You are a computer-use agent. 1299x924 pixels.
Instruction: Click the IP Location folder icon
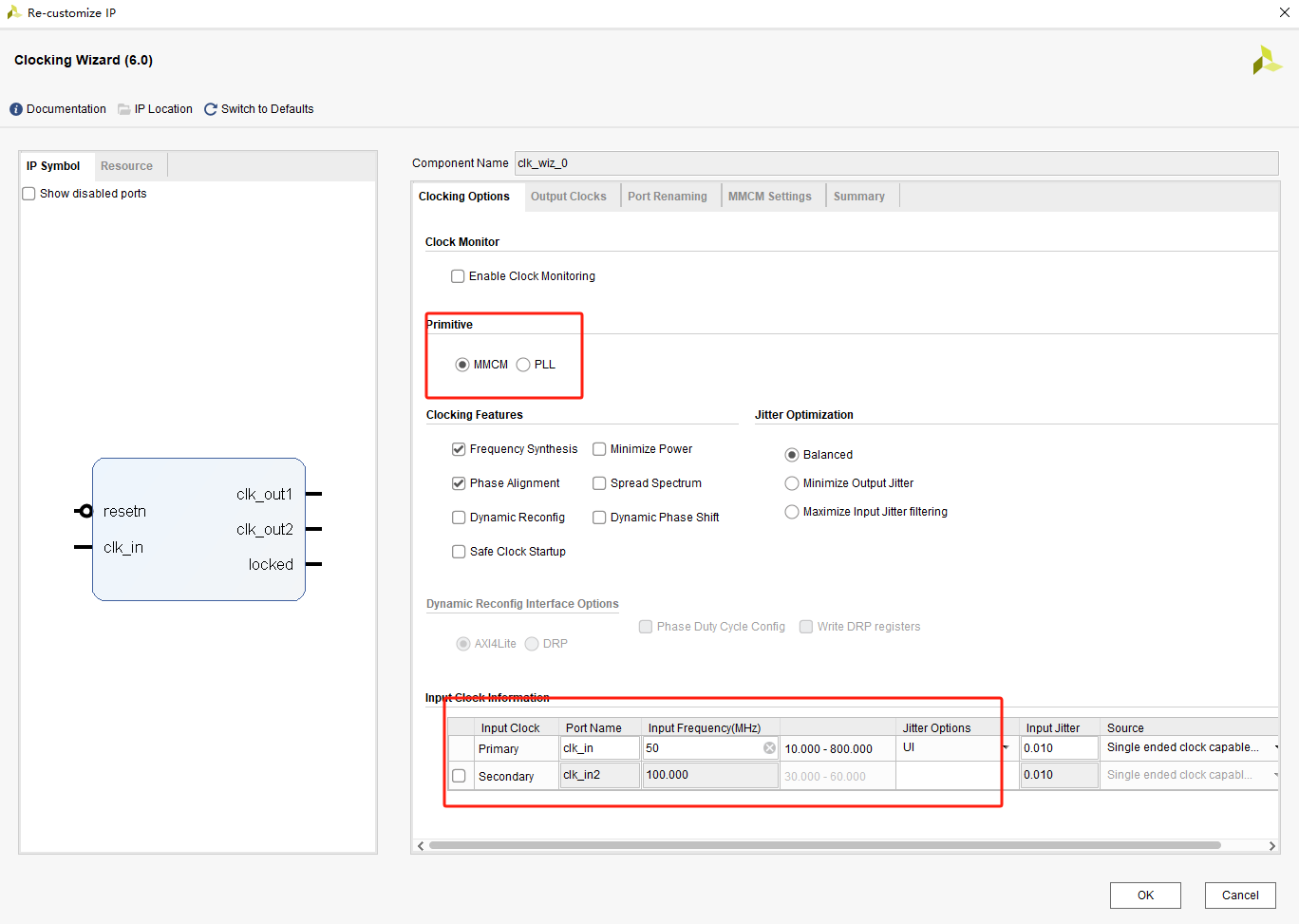(124, 109)
